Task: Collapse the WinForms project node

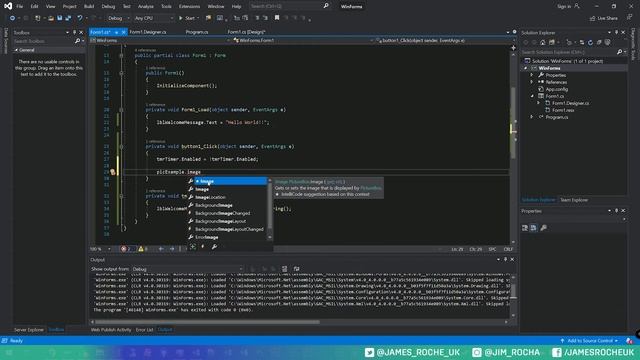Action: (526, 68)
